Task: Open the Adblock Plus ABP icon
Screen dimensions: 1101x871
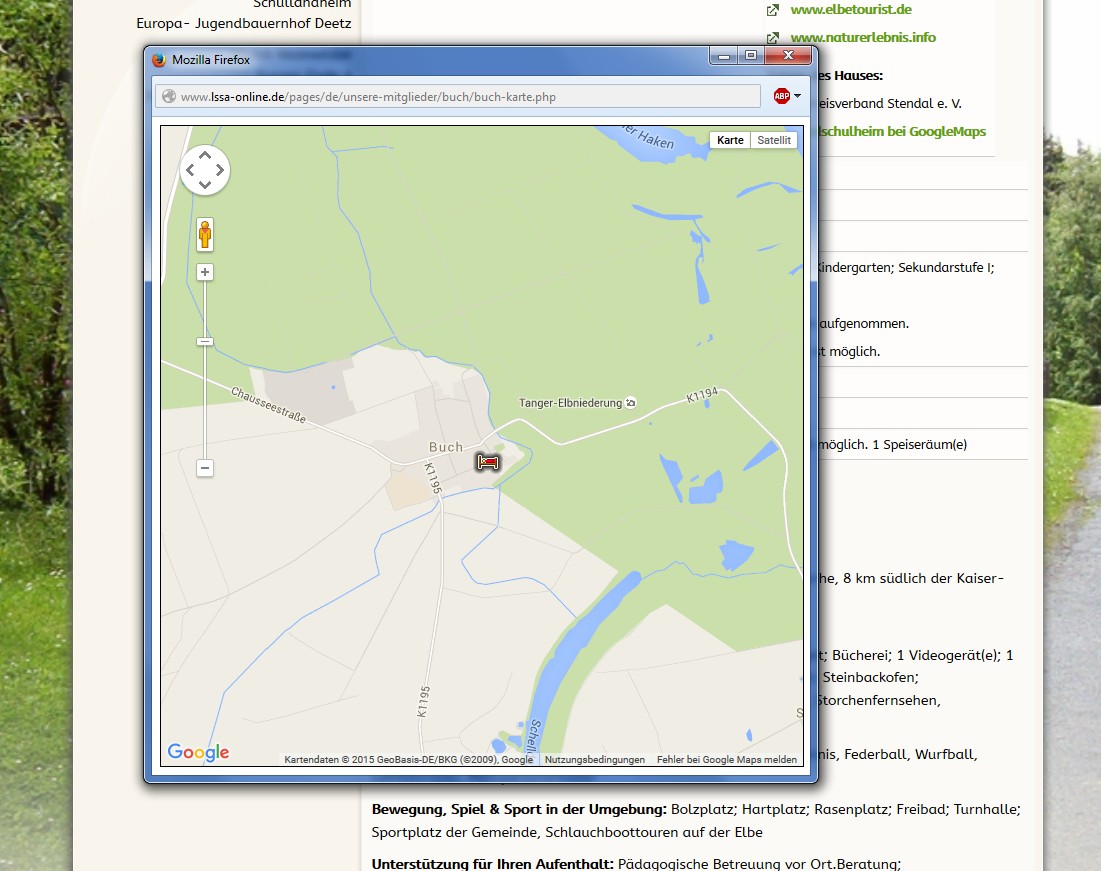Action: click(x=782, y=96)
